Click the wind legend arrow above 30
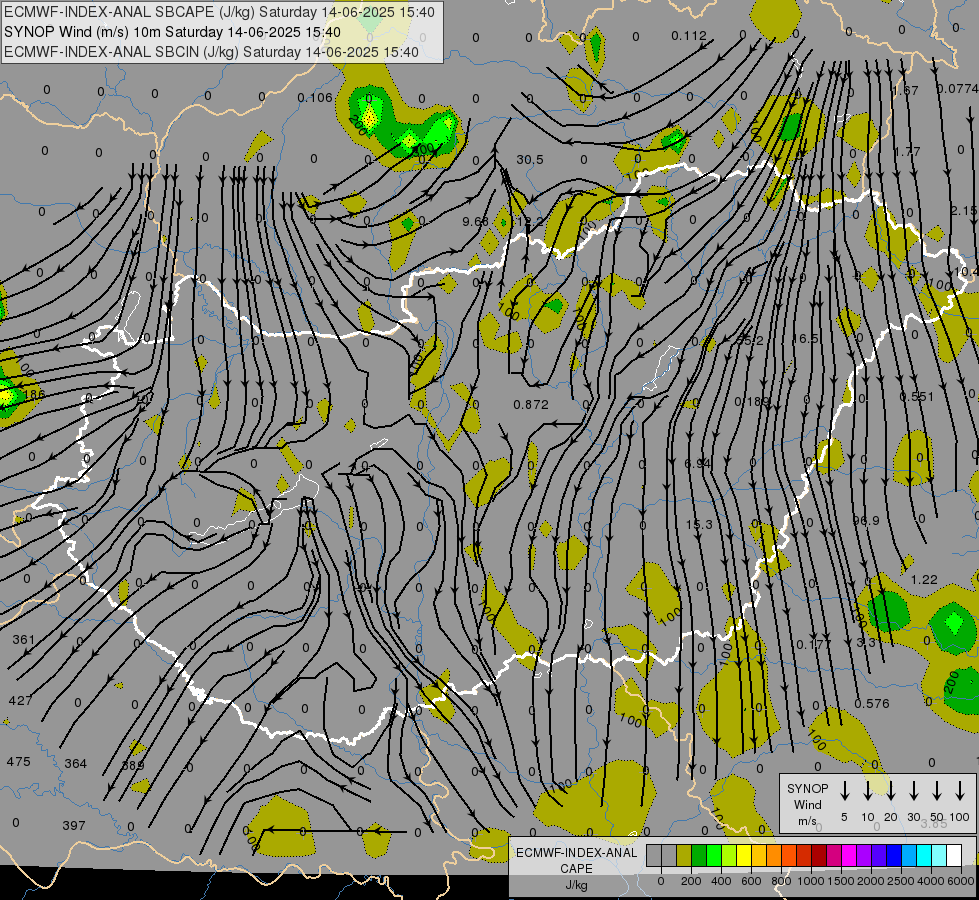 click(913, 791)
